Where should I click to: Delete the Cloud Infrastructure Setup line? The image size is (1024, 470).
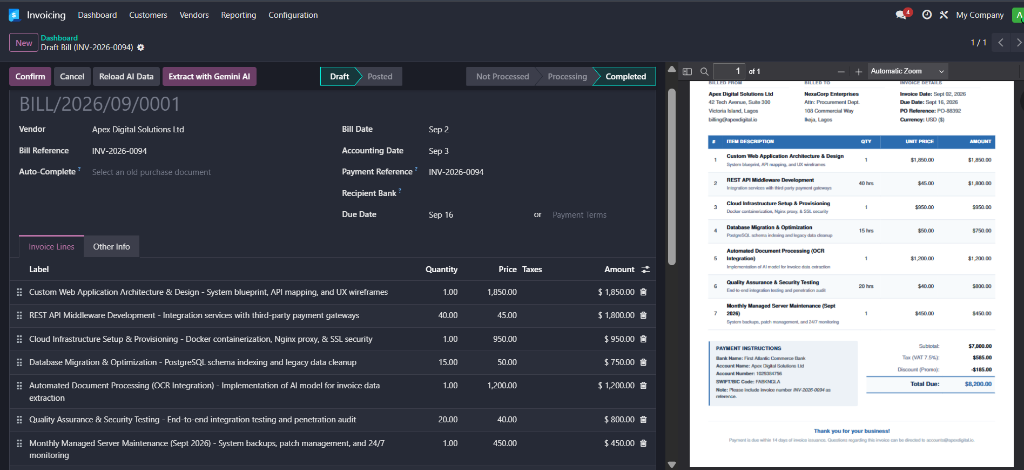pyautogui.click(x=643, y=339)
